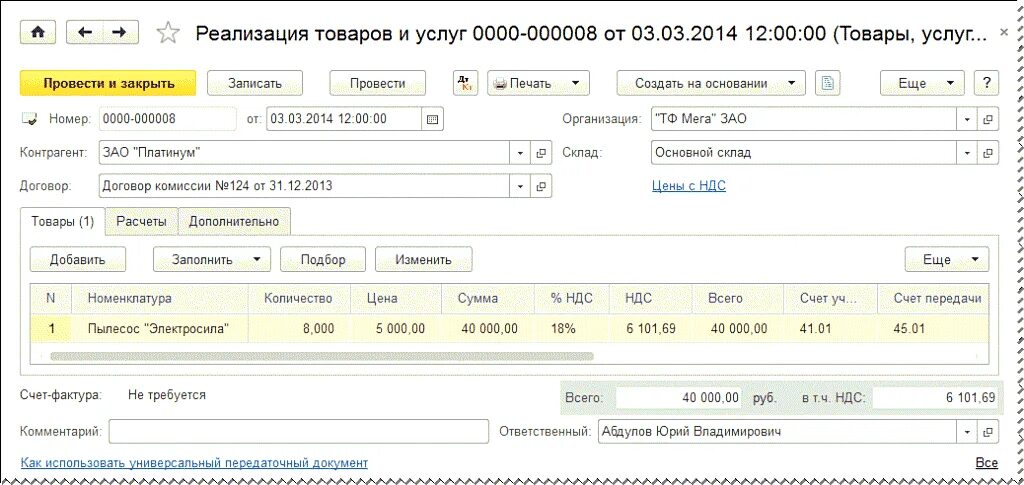Select the 18% НДС rate cell
Screen dimensions: 1024x485
point(572,328)
